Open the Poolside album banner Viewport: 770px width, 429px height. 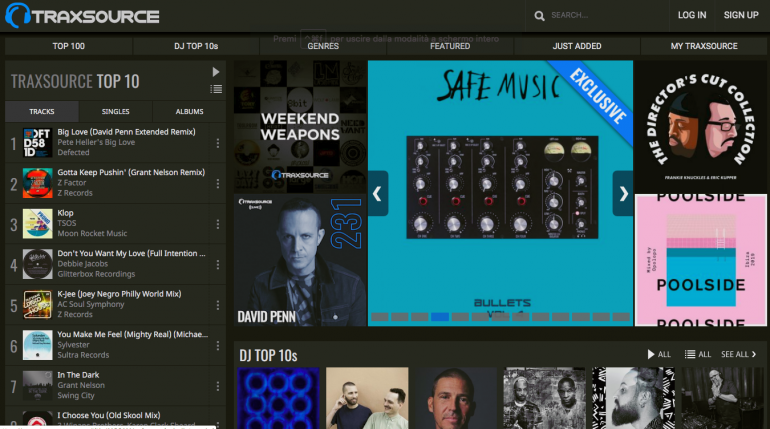click(x=701, y=260)
